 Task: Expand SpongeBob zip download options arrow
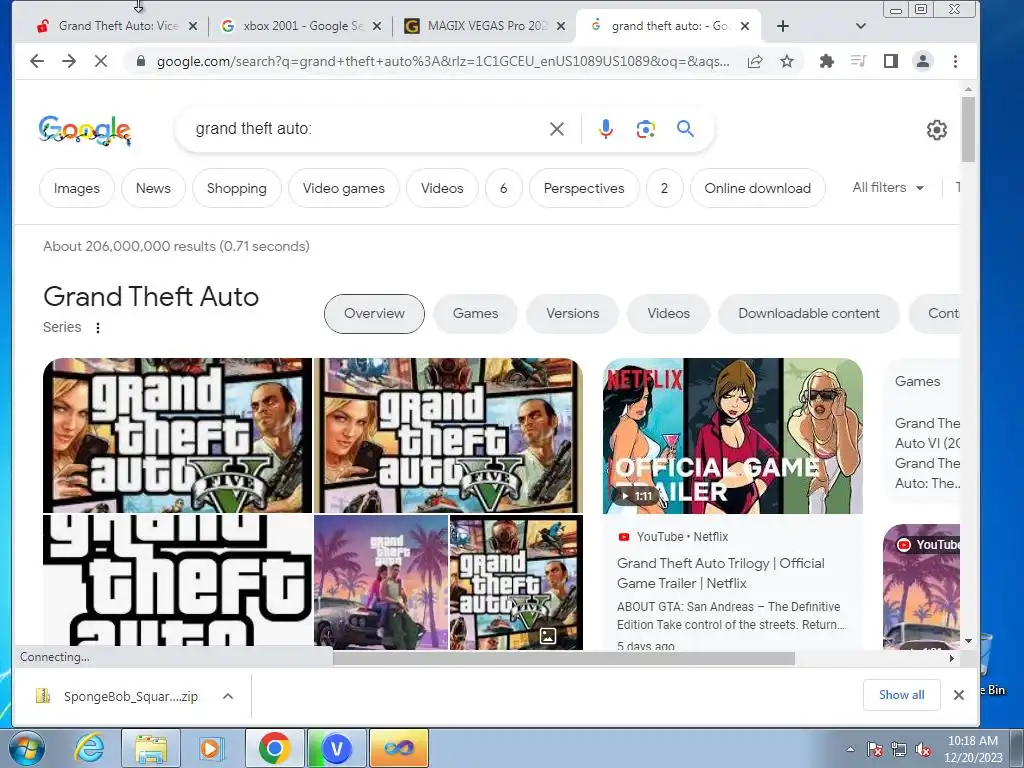tap(228, 696)
